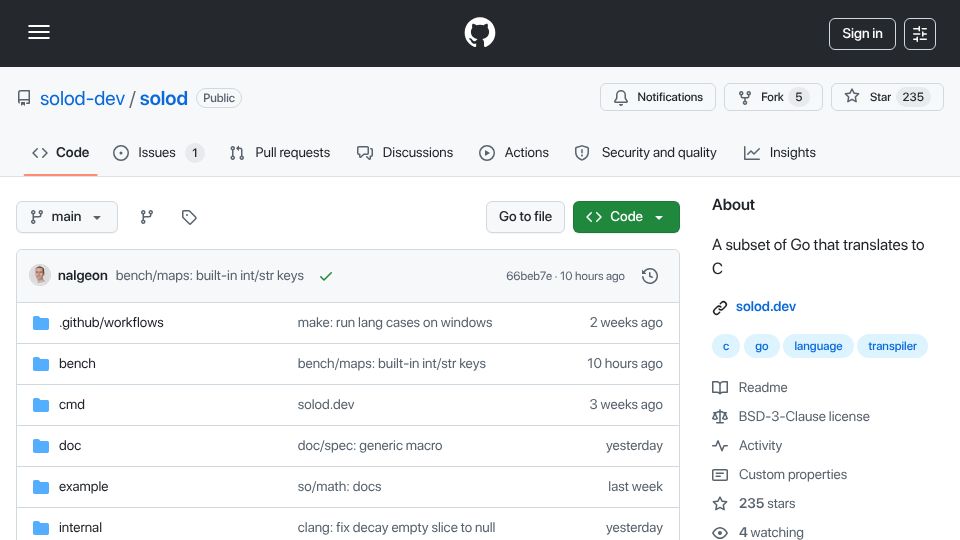This screenshot has width=960, height=540.
Task: Open the Activity link
Action: point(747,446)
